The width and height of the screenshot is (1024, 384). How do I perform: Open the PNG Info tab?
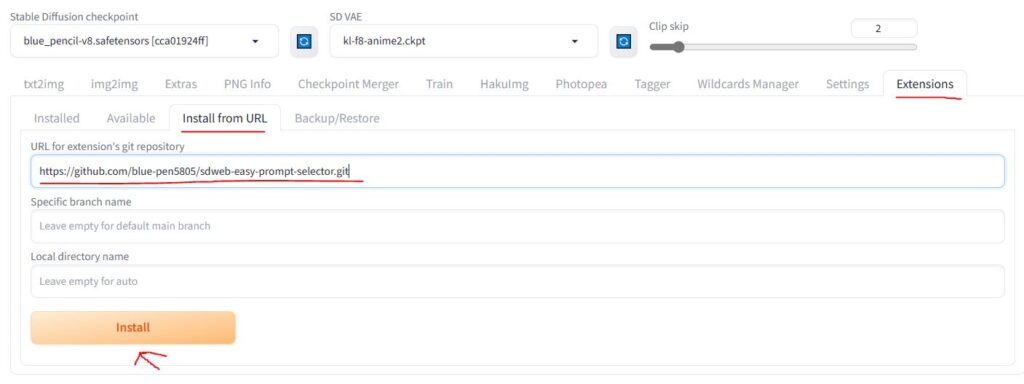[x=247, y=84]
